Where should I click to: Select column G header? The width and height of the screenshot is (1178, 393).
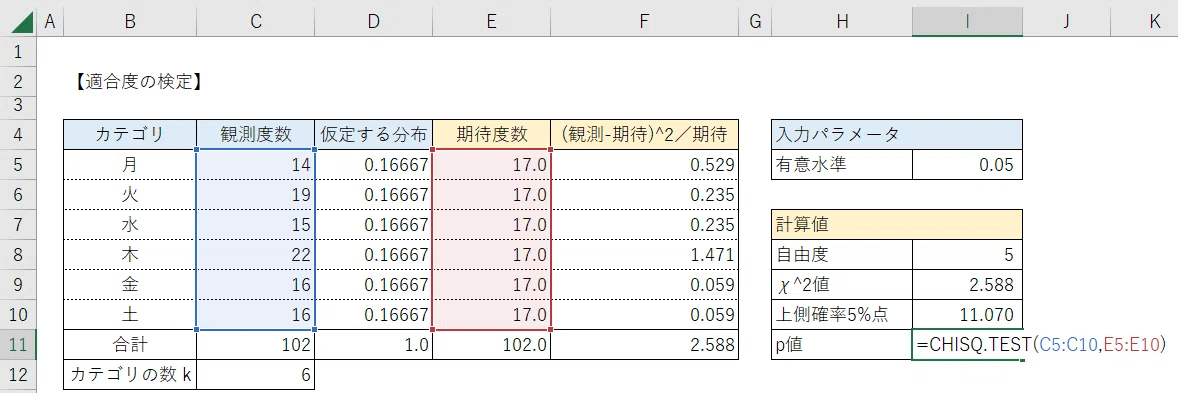coord(755,22)
